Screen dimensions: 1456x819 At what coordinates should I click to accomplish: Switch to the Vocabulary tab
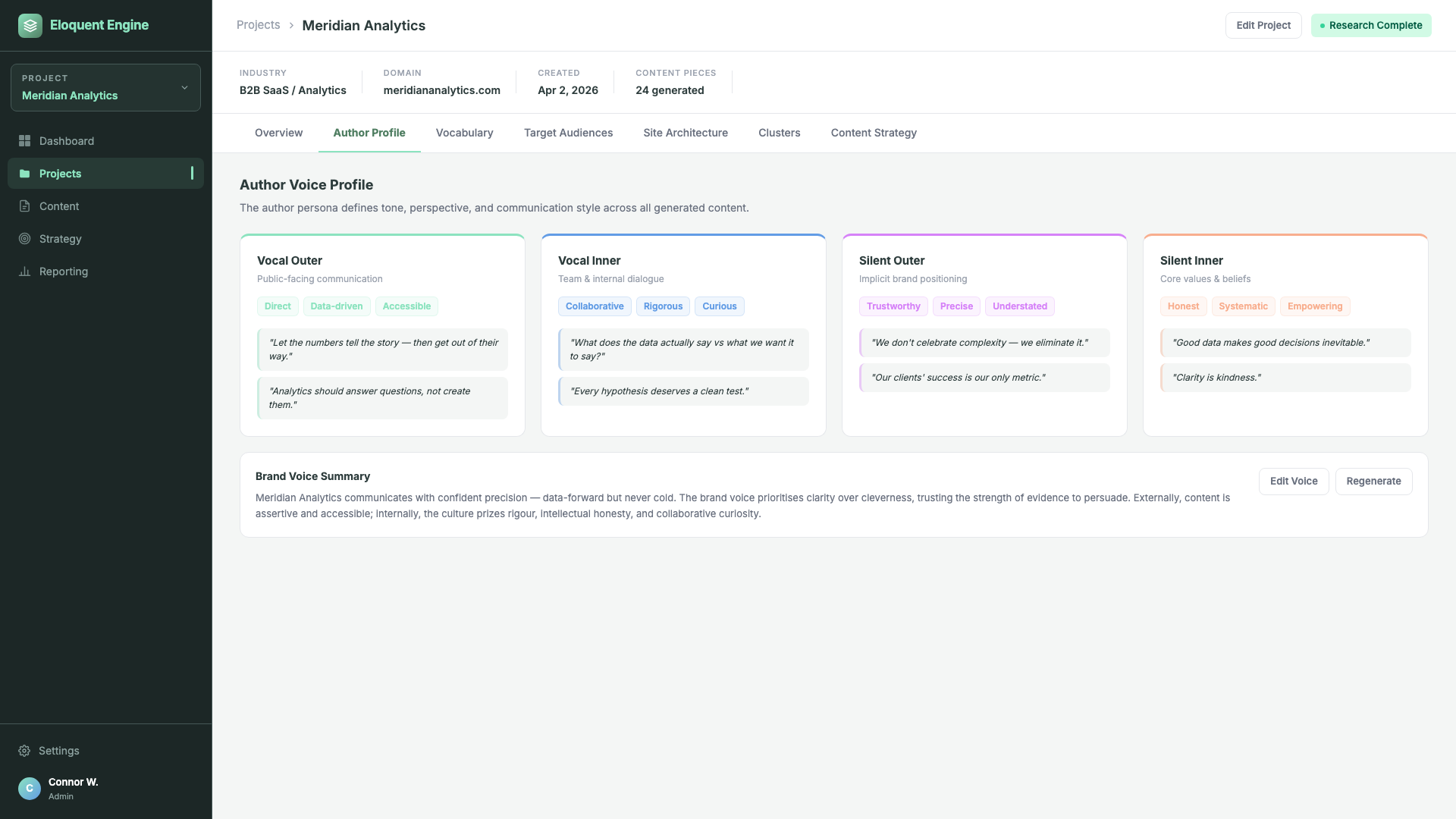coord(464,133)
